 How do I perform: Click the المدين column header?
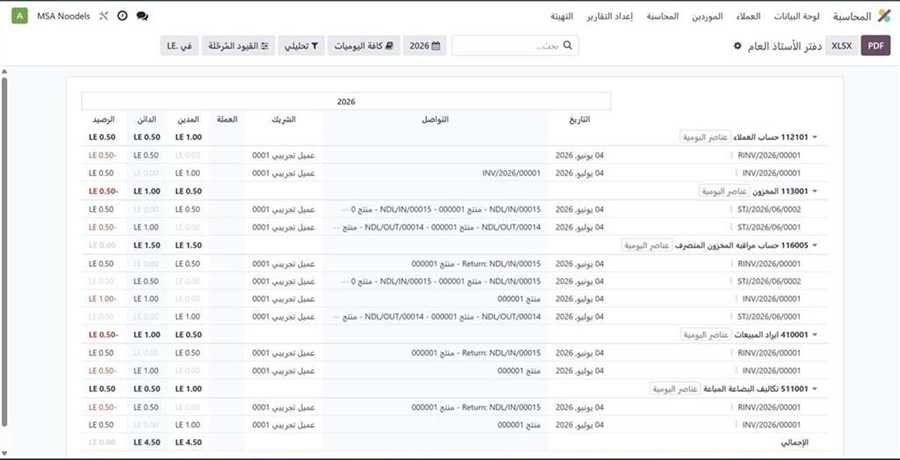point(188,119)
